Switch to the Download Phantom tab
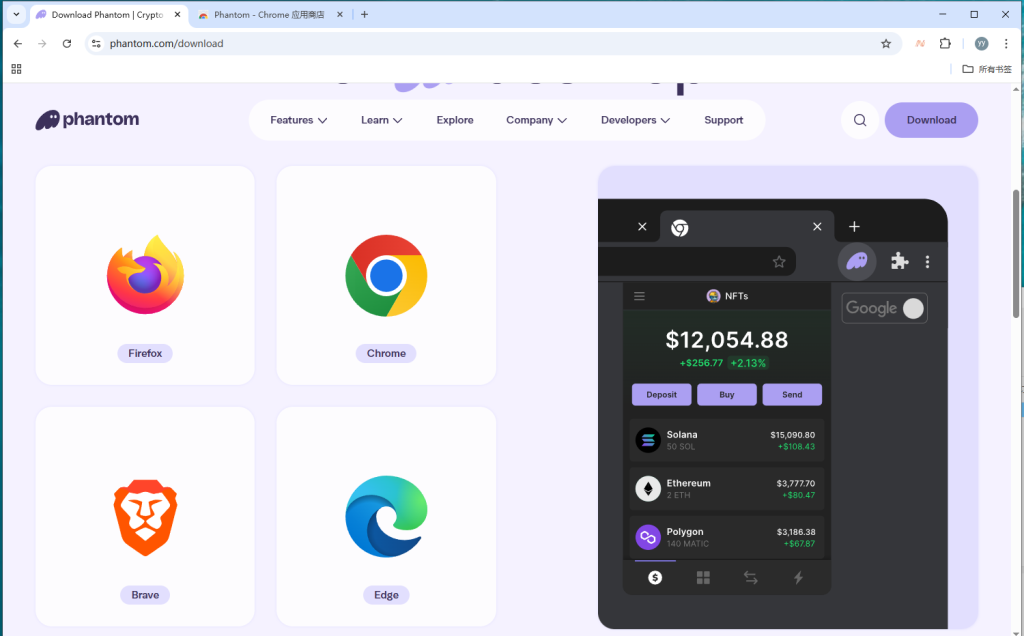1024x636 pixels. (x=108, y=14)
